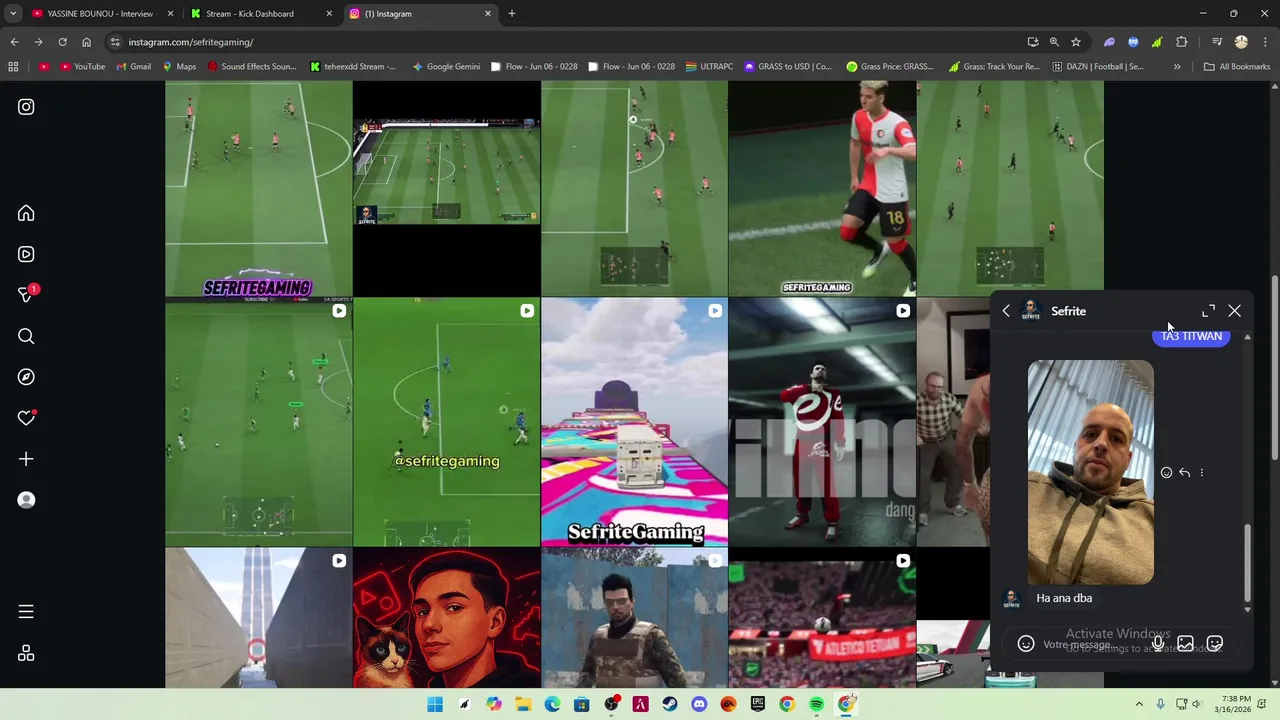Screen dimensions: 1280x720
Task: Open YouTube bookmark
Action: click(x=82, y=67)
